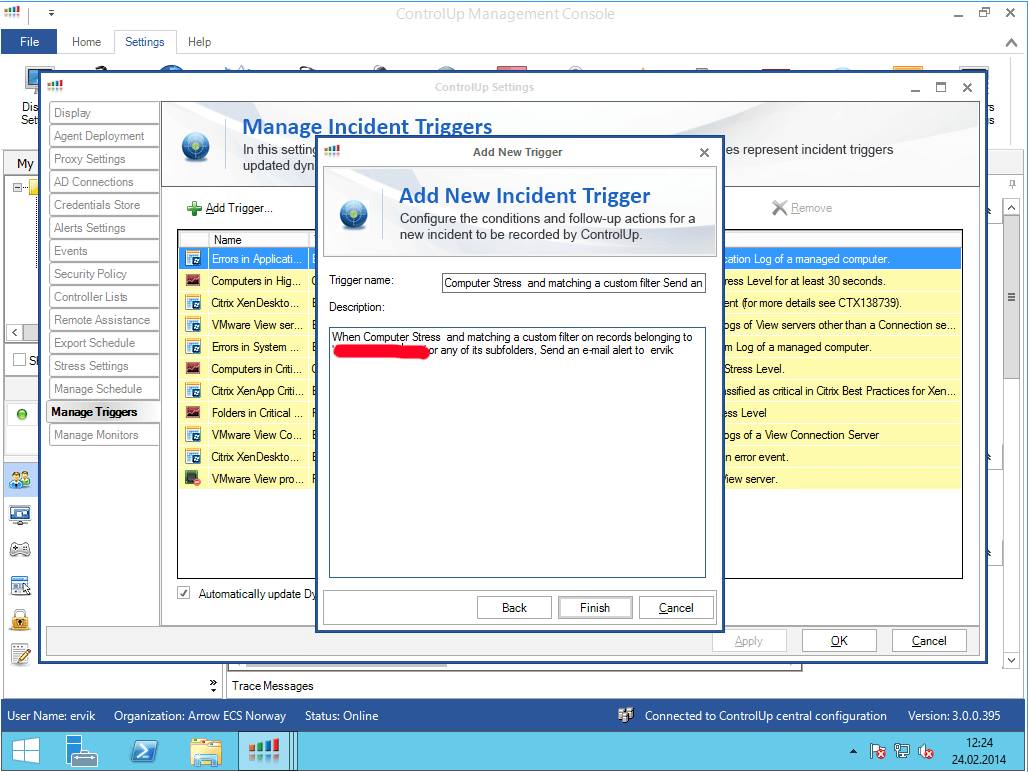The width and height of the screenshot is (1028, 772).
Task: Click Finish in Add New Trigger dialog
Action: [595, 608]
